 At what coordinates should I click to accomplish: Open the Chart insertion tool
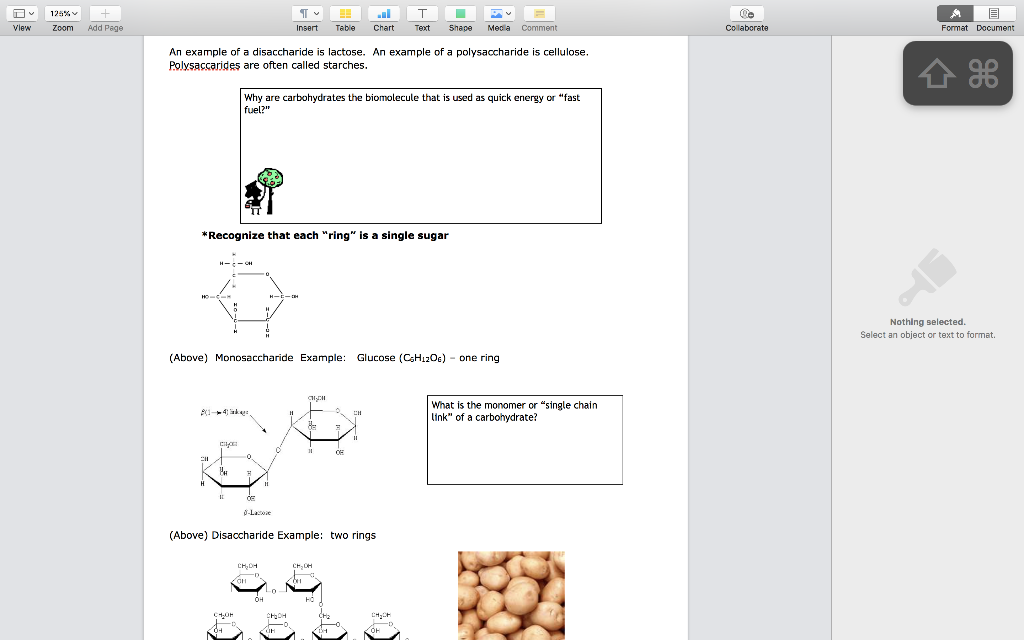pos(383,14)
